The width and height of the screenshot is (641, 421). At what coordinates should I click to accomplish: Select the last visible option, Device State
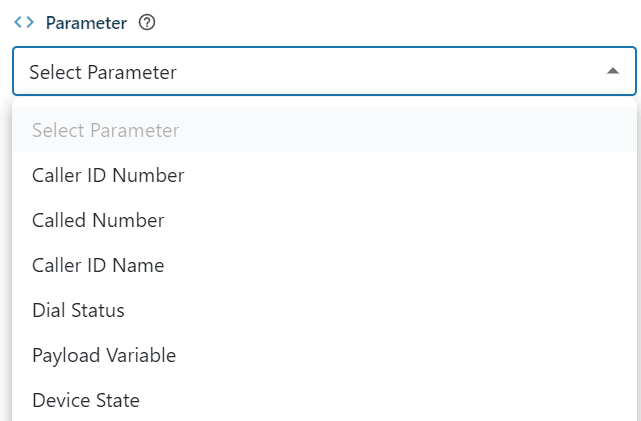(x=86, y=400)
